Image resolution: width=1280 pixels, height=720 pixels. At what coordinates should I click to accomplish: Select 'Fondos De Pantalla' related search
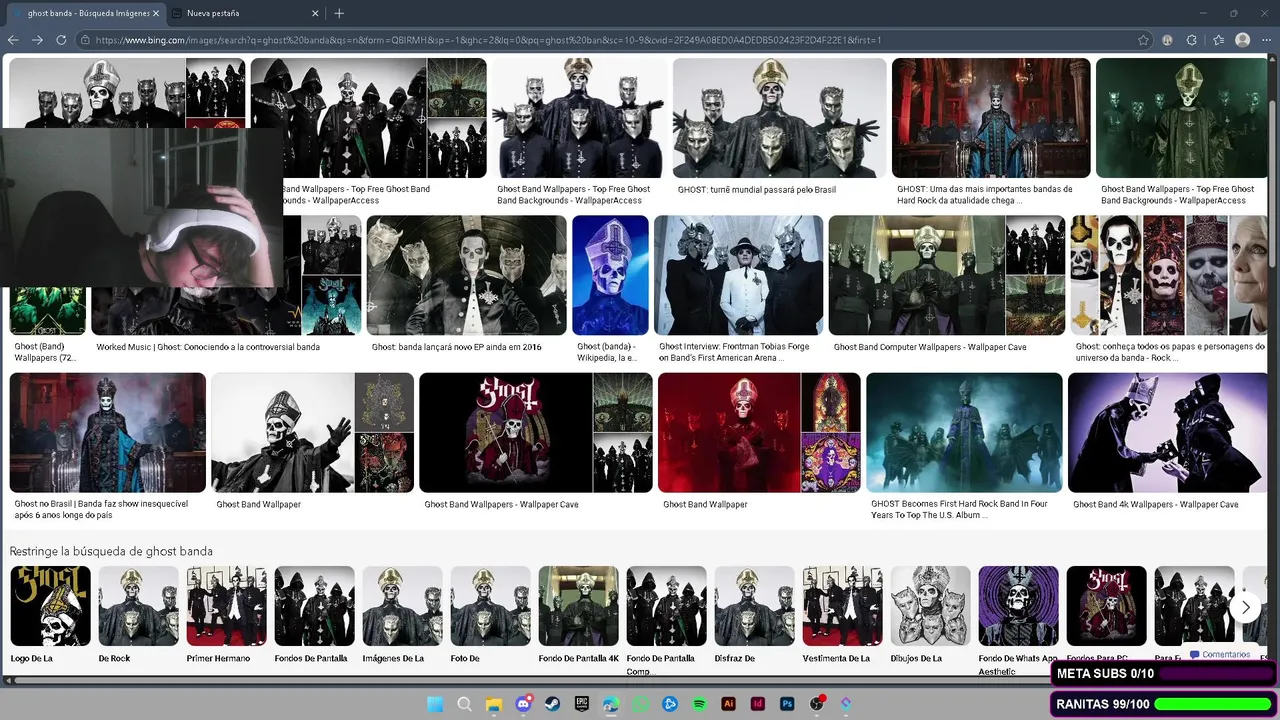pos(314,614)
